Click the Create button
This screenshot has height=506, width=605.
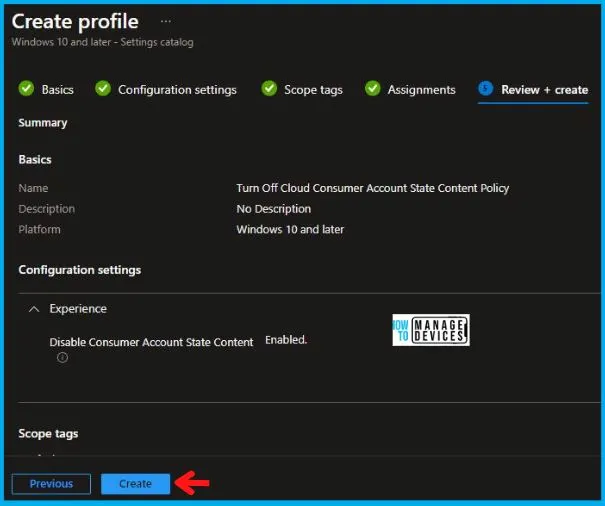point(135,484)
